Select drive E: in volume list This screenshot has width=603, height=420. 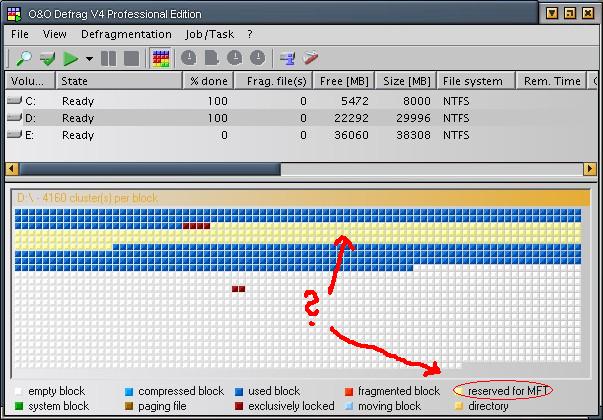pos(302,135)
